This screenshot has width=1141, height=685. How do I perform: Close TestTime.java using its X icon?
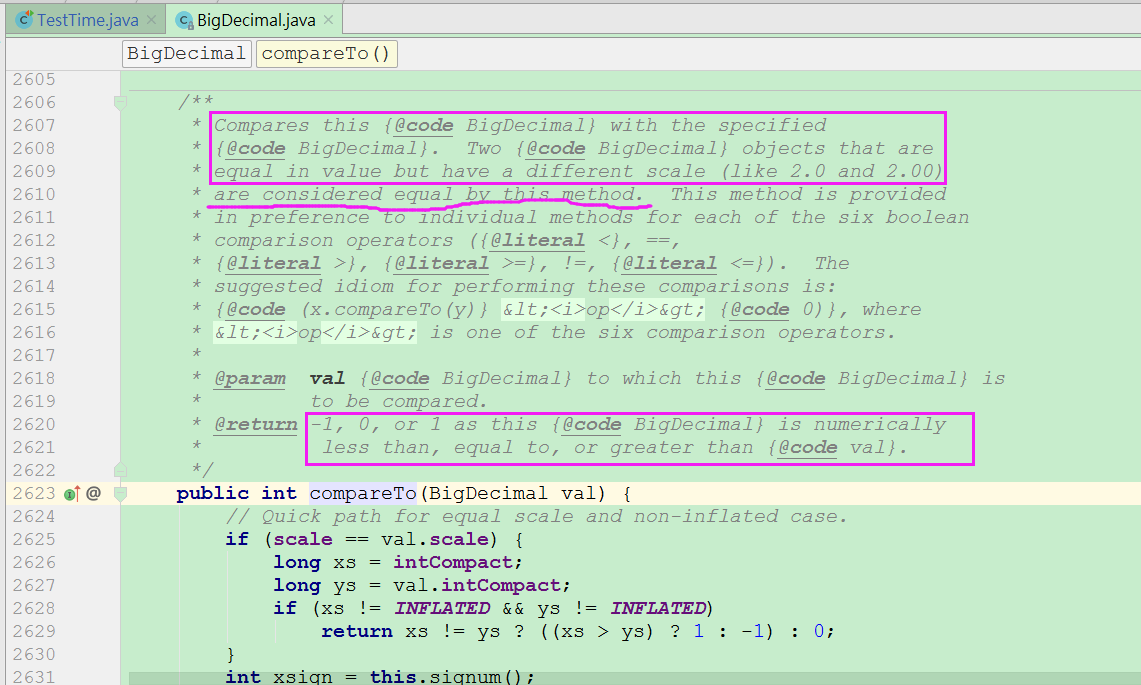point(152,17)
